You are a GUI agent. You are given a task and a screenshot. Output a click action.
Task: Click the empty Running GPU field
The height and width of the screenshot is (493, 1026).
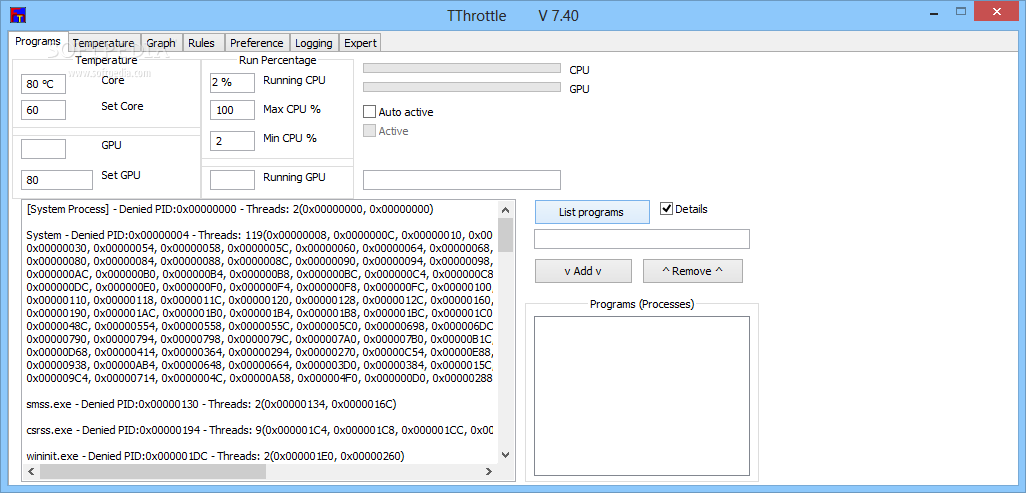coord(232,180)
